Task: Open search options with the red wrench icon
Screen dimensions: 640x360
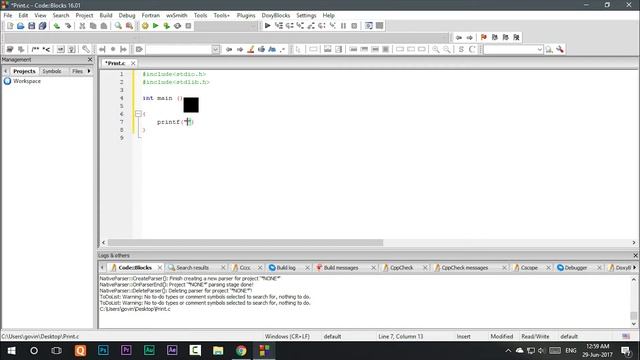Action: coord(560,49)
